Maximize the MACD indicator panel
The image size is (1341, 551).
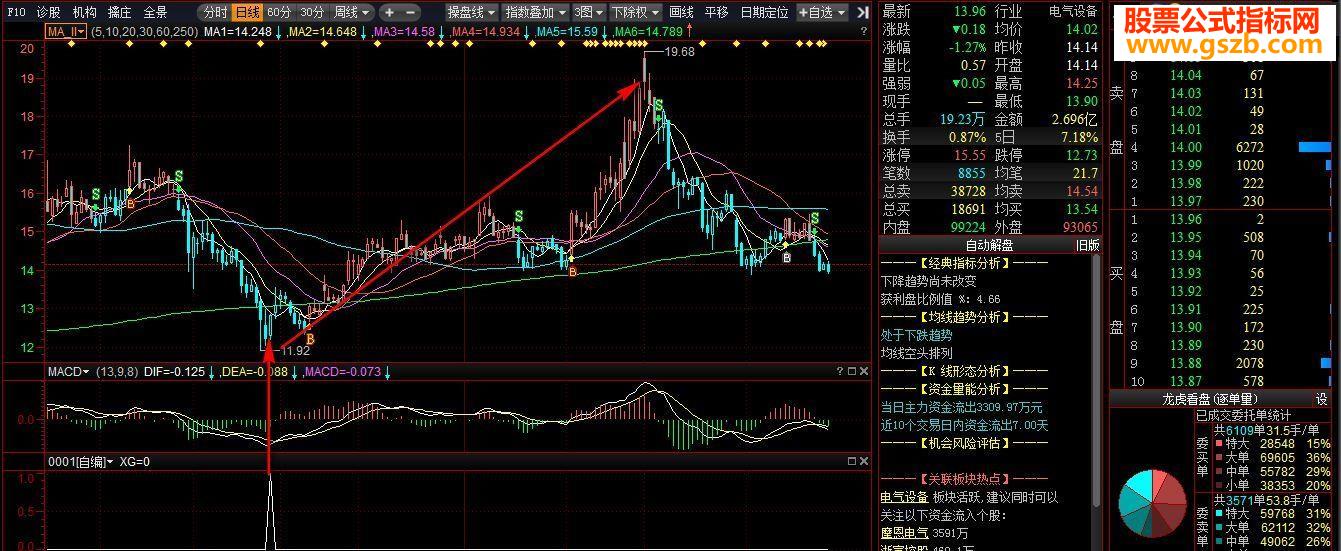coord(851,371)
